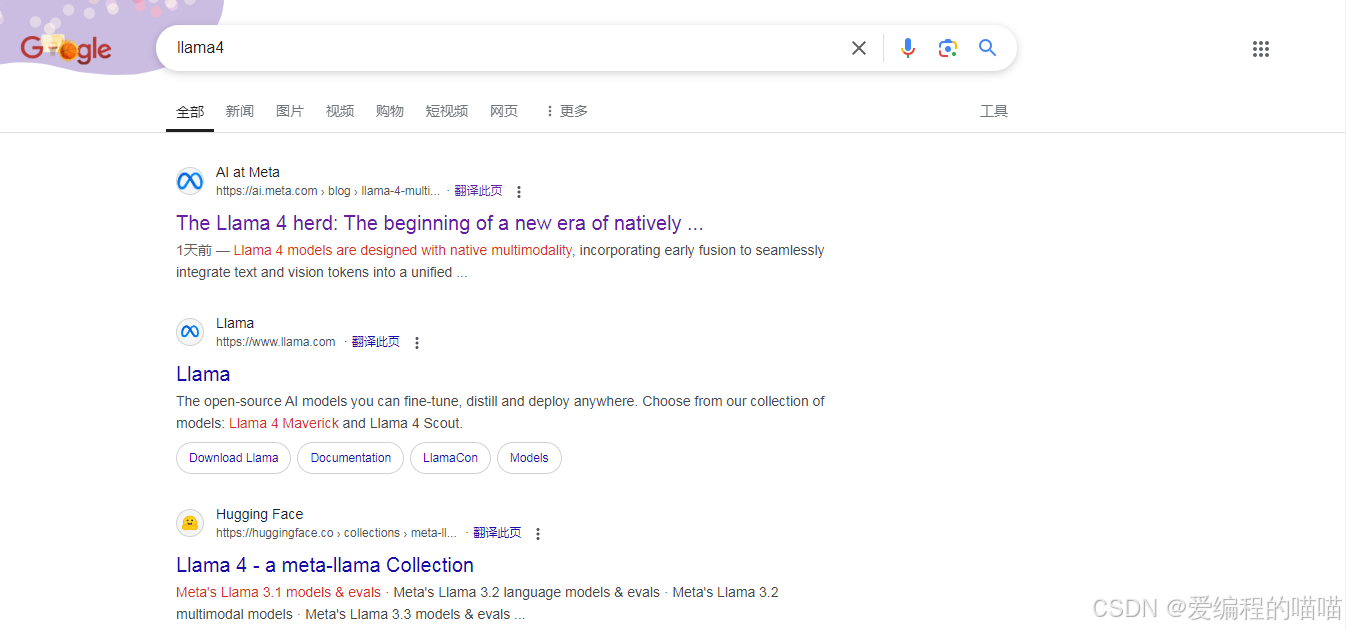Screen dimensions: 1346x630
Task: Switch to the 新闻 news tab
Action: [x=240, y=111]
